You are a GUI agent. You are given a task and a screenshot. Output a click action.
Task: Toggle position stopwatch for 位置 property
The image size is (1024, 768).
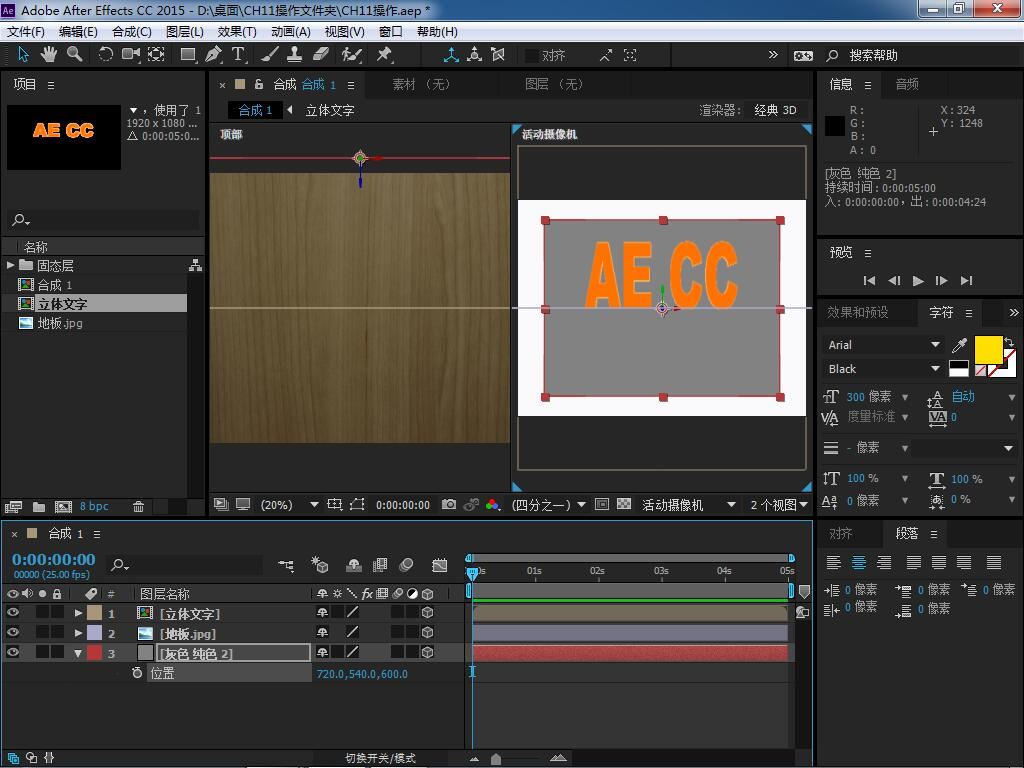(x=137, y=673)
